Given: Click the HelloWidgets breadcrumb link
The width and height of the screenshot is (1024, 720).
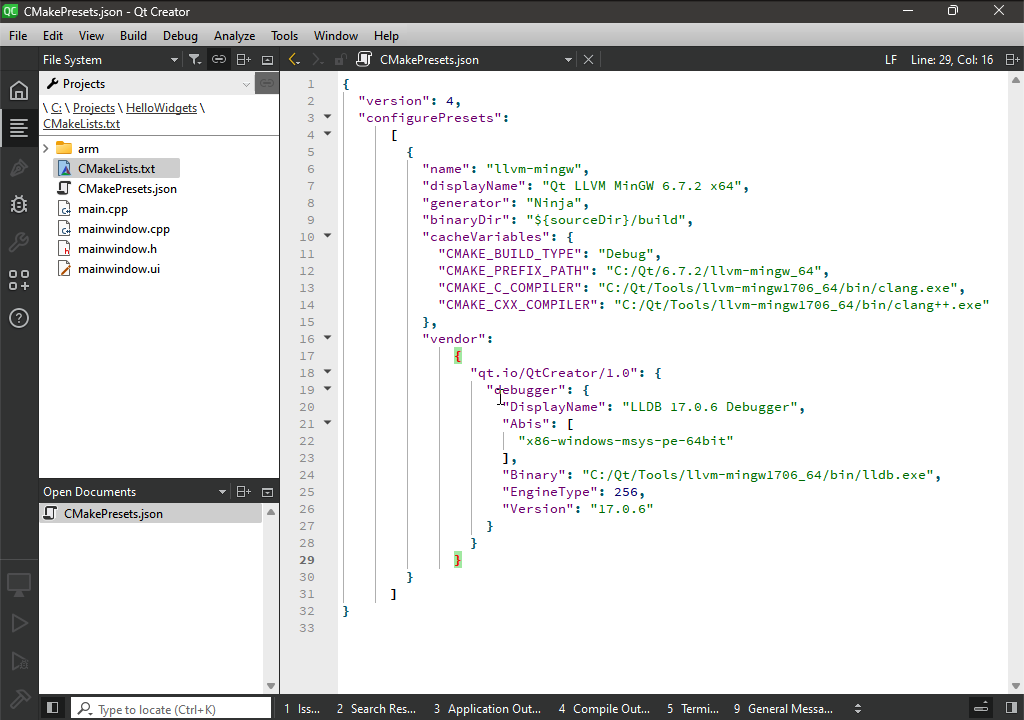Looking at the screenshot, I should point(161,108).
